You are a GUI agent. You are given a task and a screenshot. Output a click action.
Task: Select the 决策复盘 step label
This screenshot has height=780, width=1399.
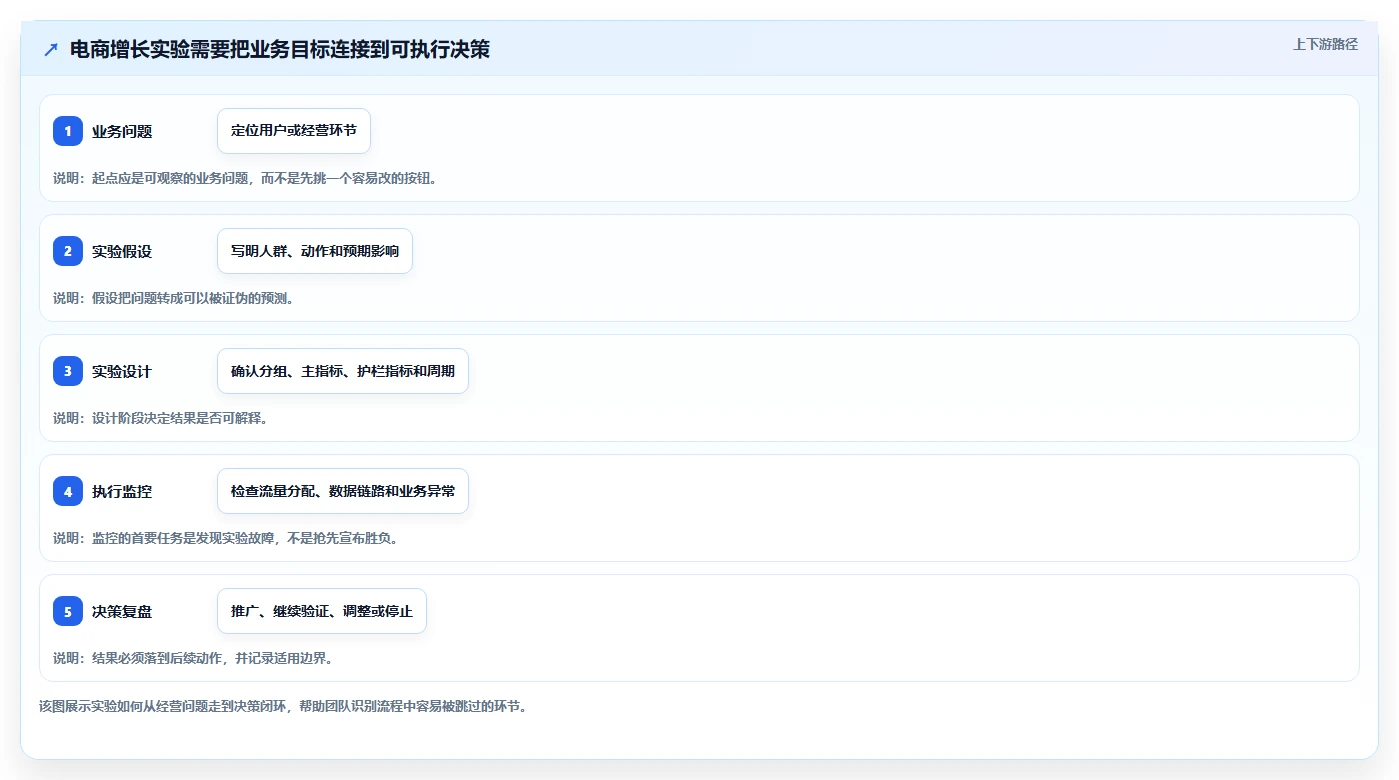[x=122, y=611]
